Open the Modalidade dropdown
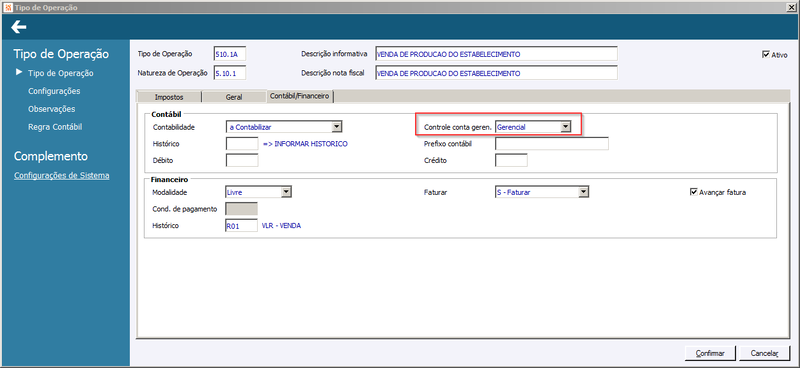The height and width of the screenshot is (368, 800). pos(286,192)
